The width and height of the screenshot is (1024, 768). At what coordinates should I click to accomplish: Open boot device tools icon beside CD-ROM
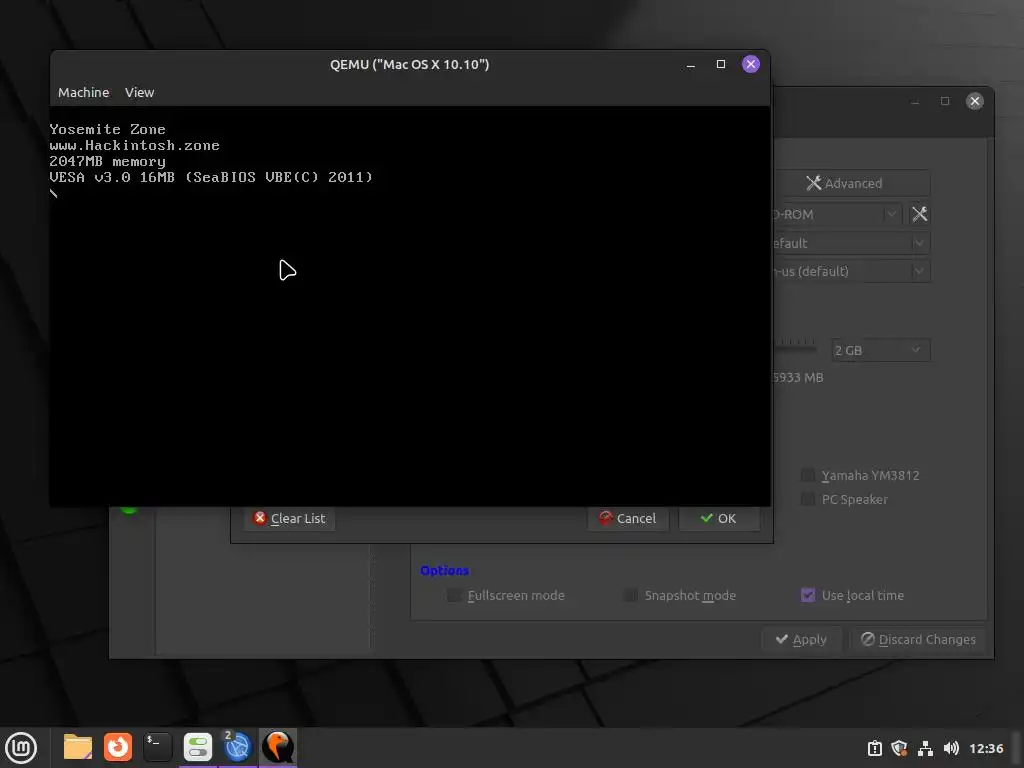pos(920,214)
